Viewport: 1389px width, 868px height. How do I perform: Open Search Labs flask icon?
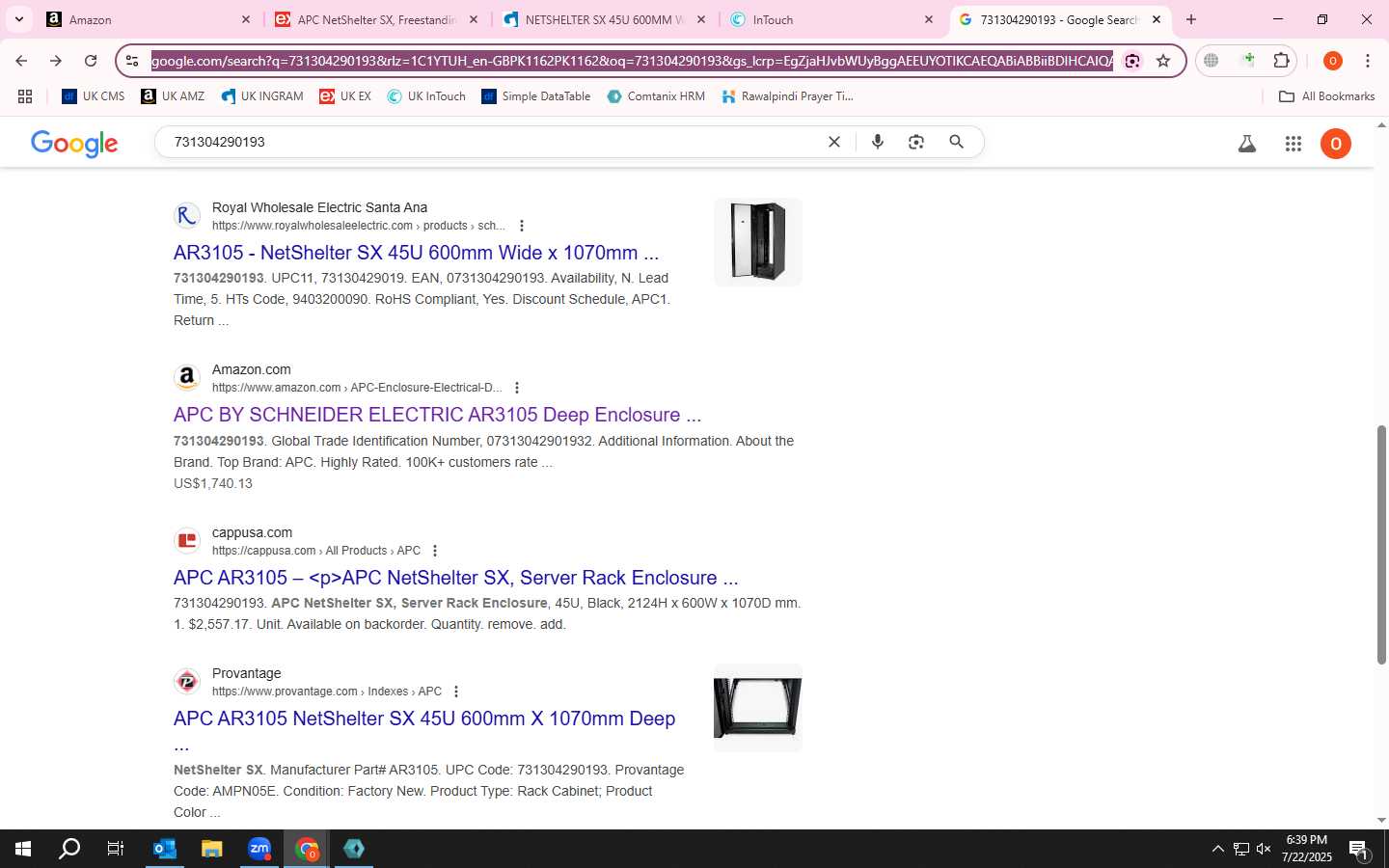click(x=1247, y=144)
